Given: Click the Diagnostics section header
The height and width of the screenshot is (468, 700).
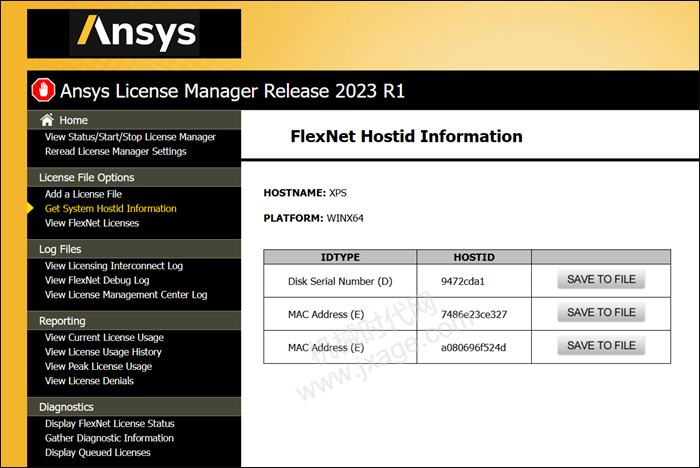Looking at the screenshot, I should tap(134, 407).
